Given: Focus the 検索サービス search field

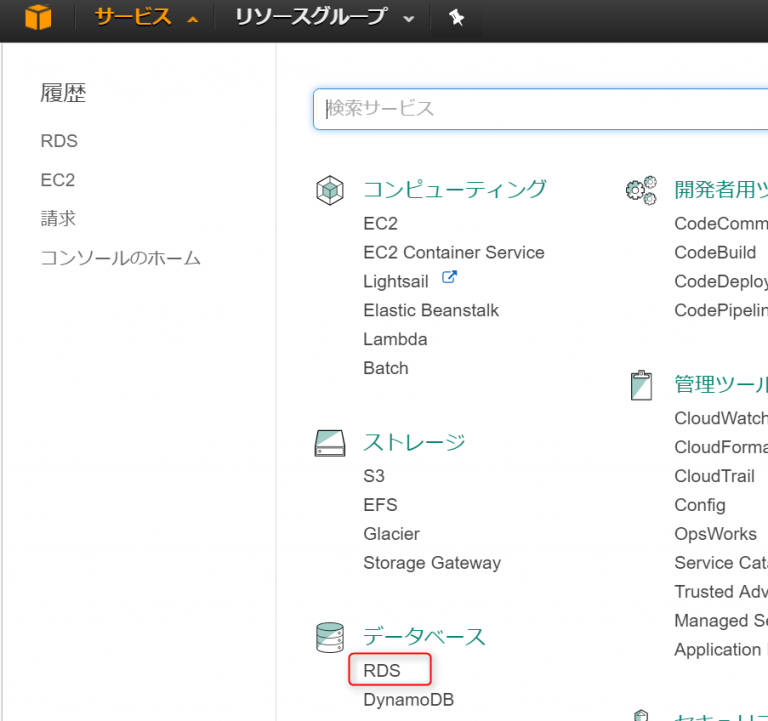Looking at the screenshot, I should (x=540, y=109).
